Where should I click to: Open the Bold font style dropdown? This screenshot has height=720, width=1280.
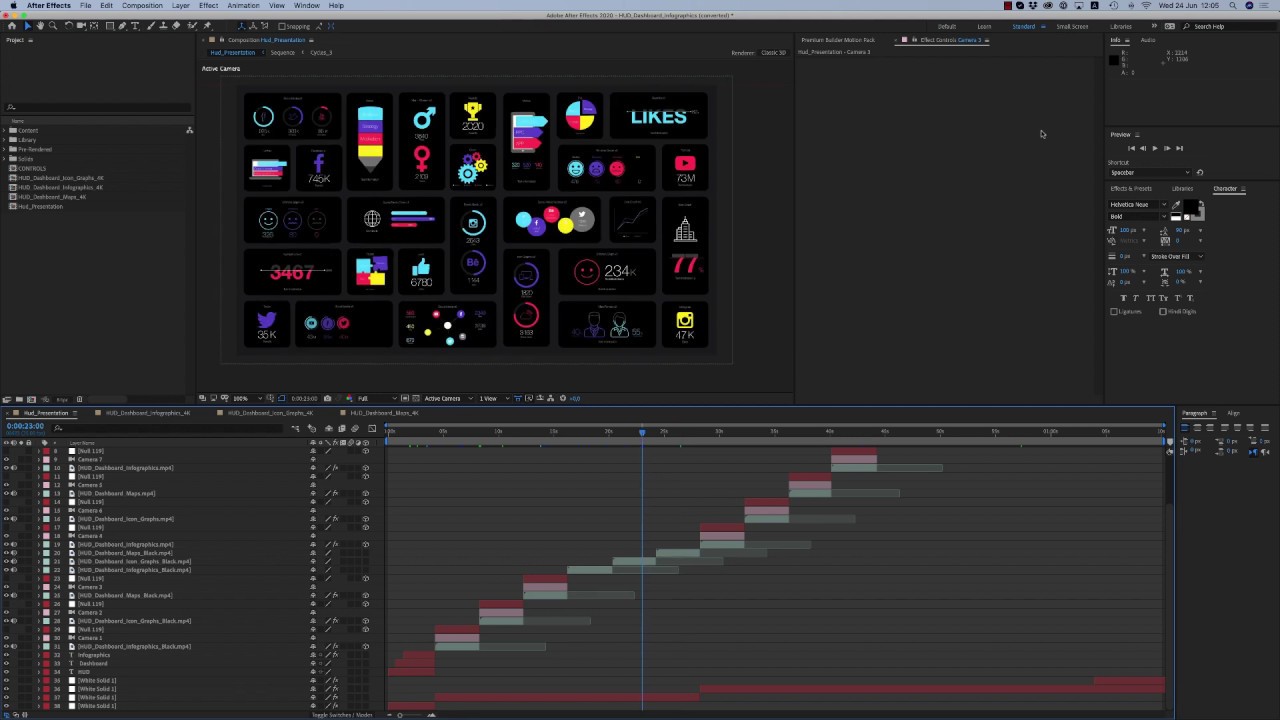[x=1138, y=217]
